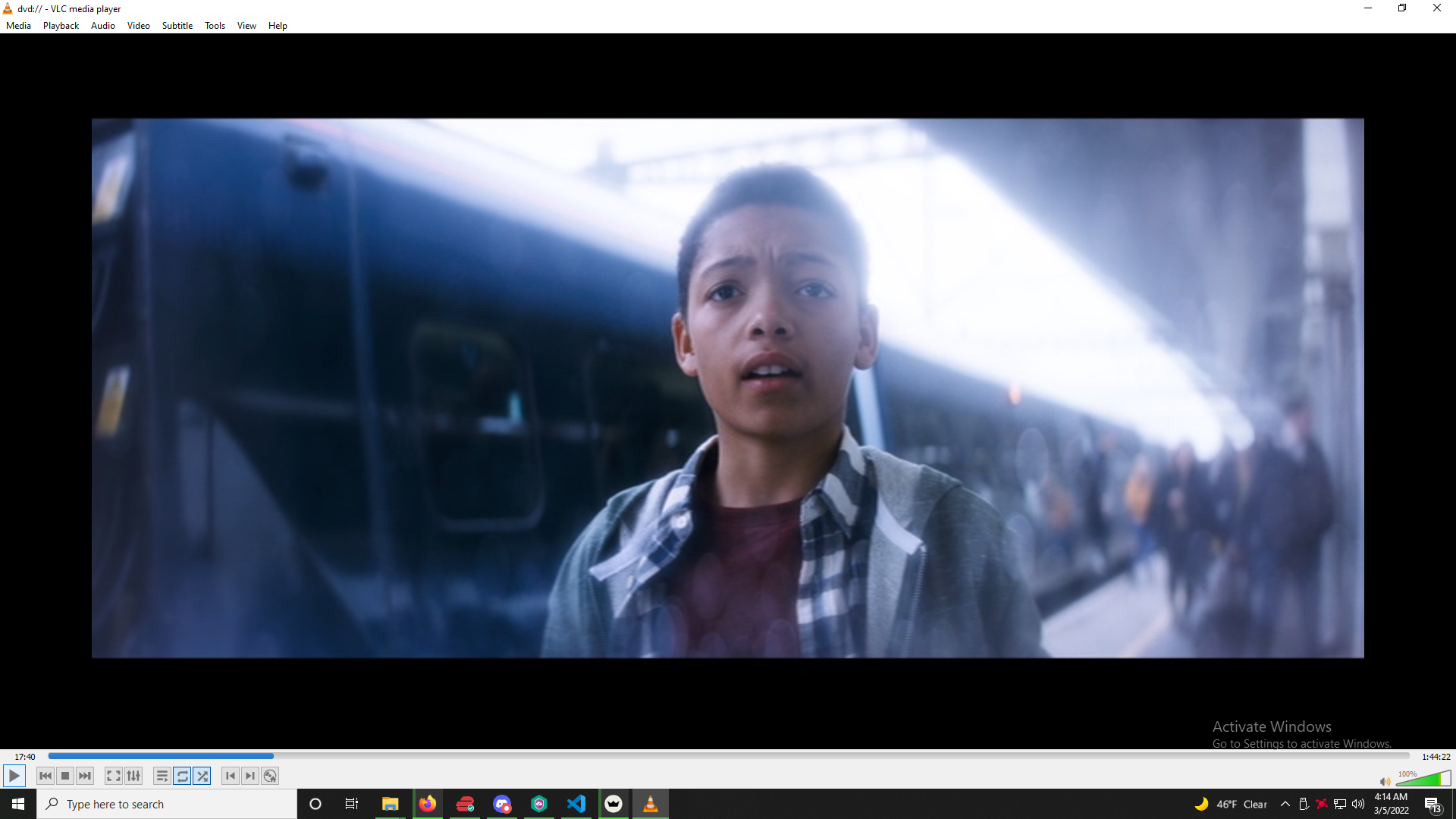Open the teal hexagon app icon
Image resolution: width=1456 pixels, height=819 pixels.
[x=539, y=804]
